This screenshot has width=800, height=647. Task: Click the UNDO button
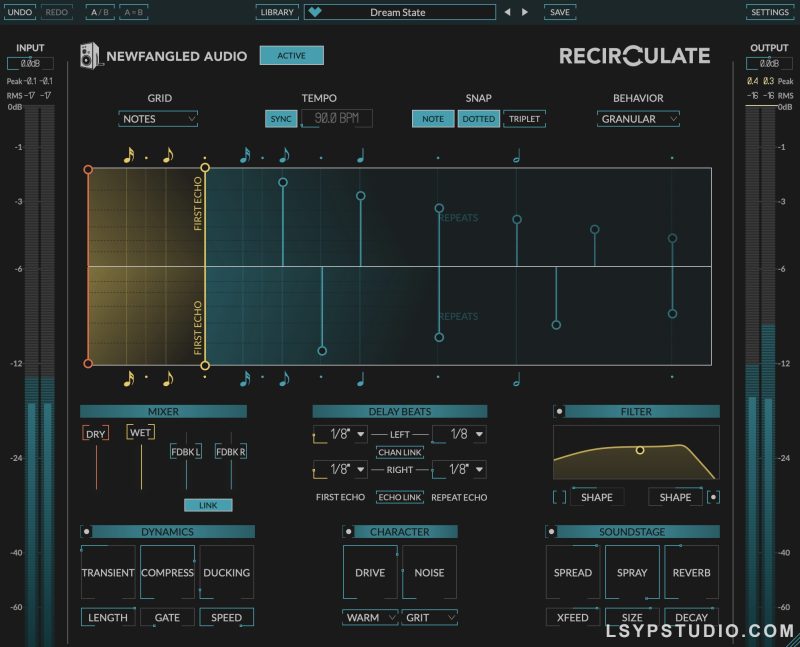[x=19, y=12]
